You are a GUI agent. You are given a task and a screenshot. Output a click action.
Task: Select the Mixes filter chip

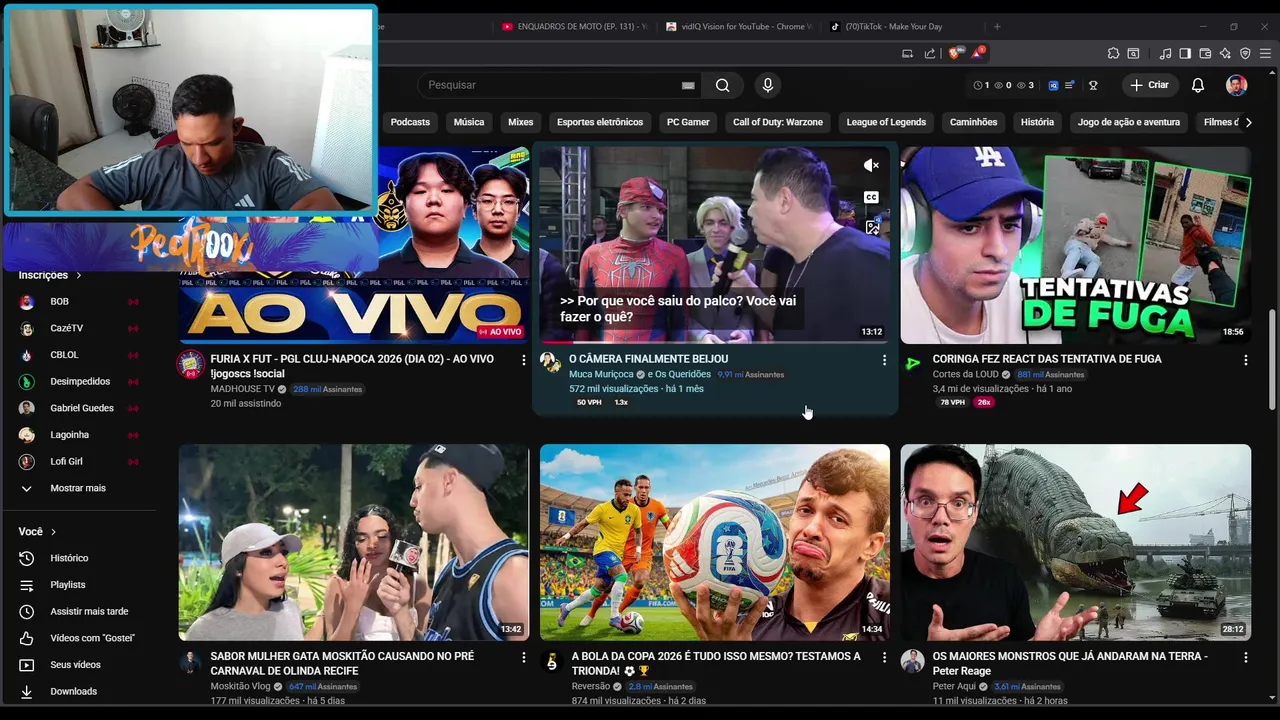coord(520,122)
